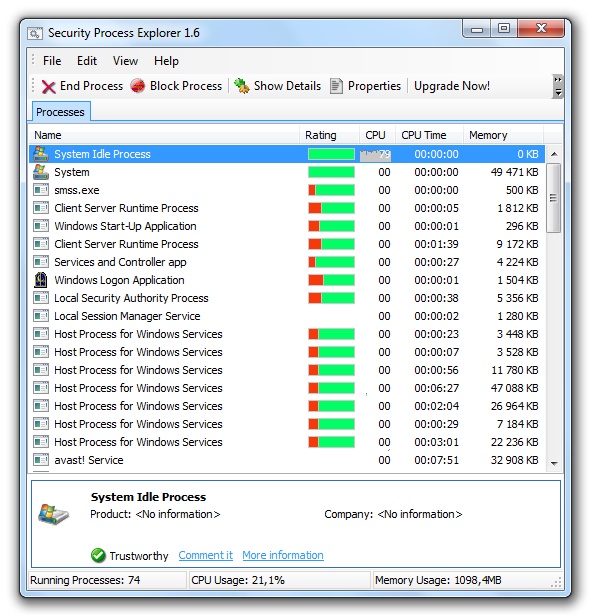Select the Windows Logon Application row
593x615 pixels.
tap(287, 280)
